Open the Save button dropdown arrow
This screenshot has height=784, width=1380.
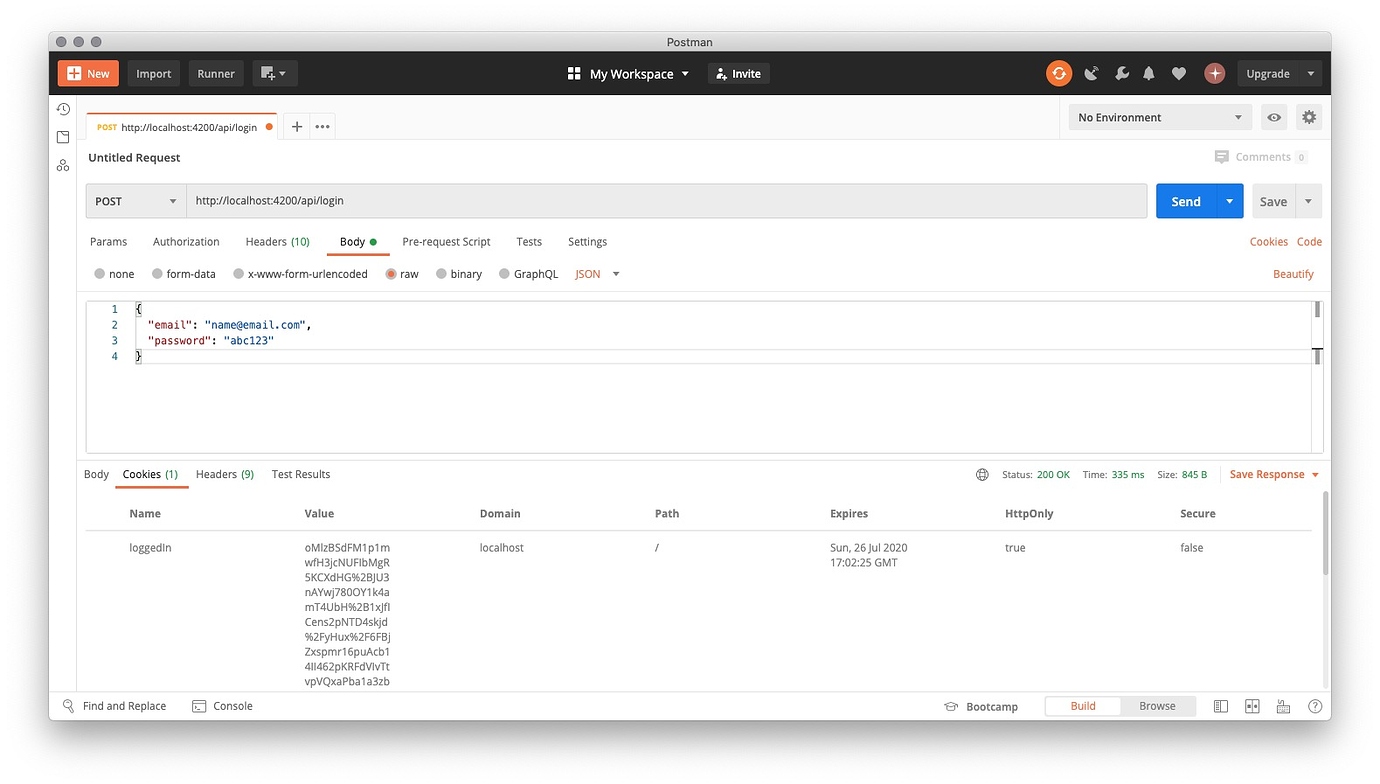pyautogui.click(x=1308, y=201)
